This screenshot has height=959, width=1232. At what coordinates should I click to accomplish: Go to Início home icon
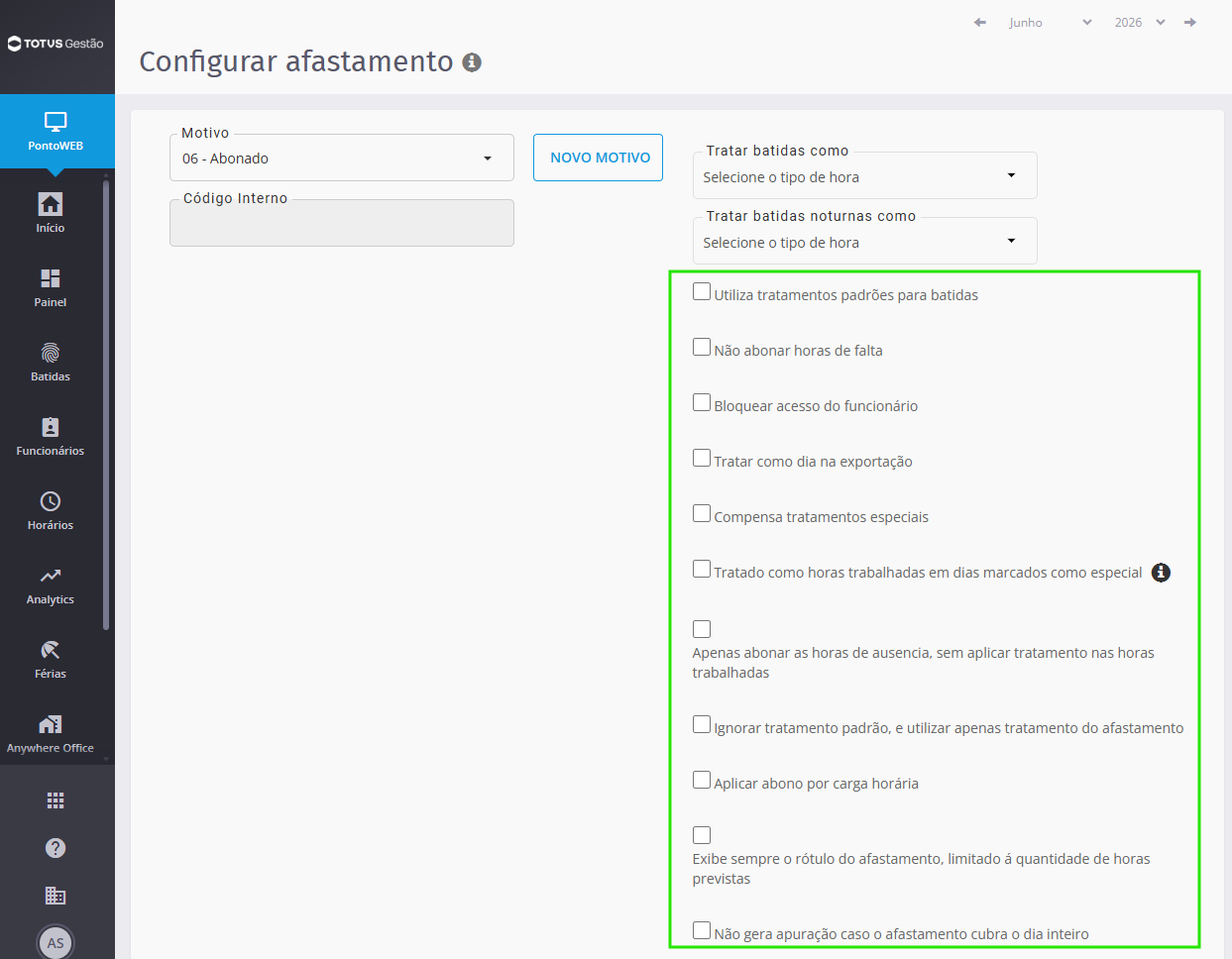[51, 204]
